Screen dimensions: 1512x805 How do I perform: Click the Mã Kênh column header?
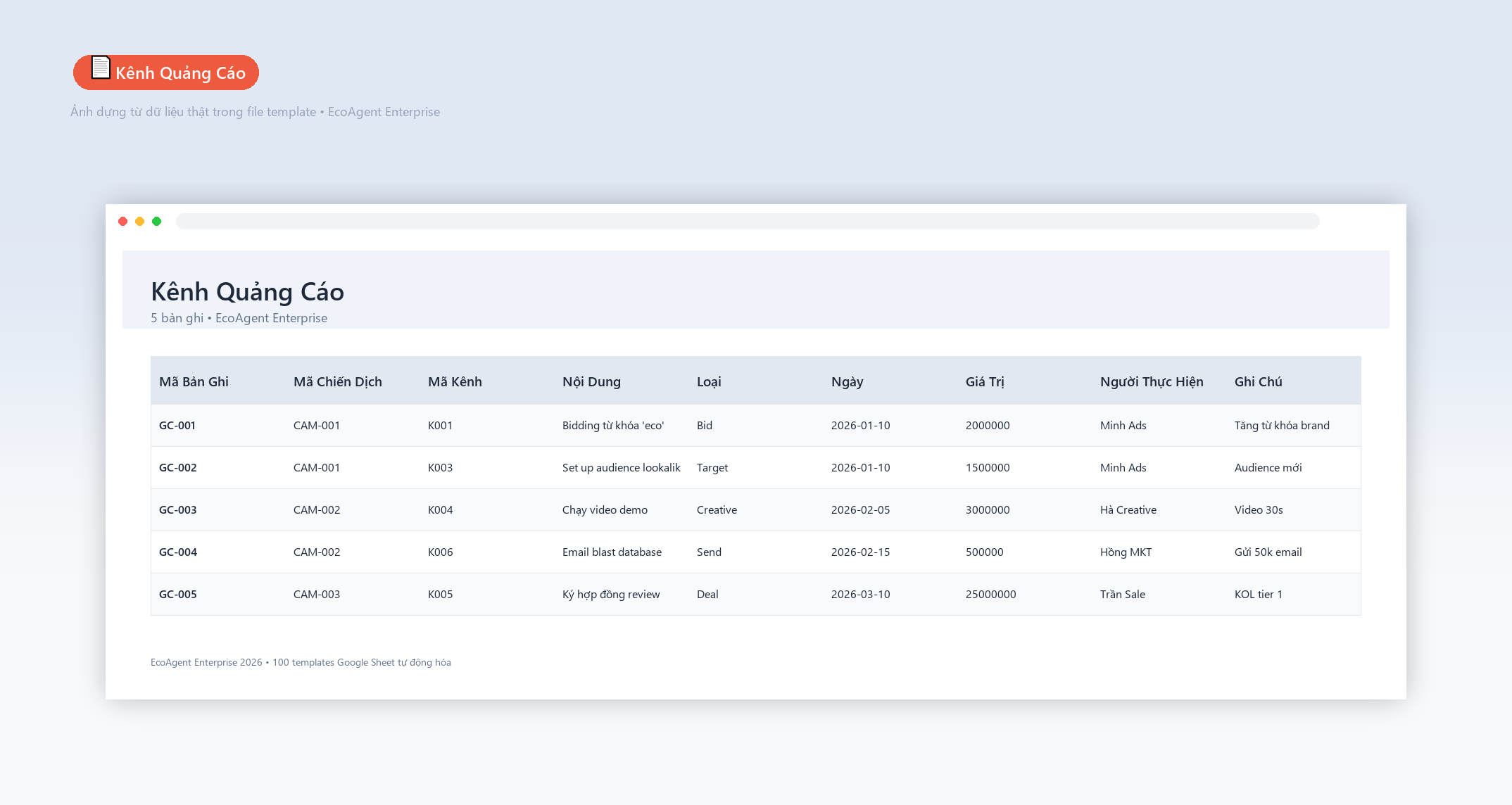[x=455, y=381]
